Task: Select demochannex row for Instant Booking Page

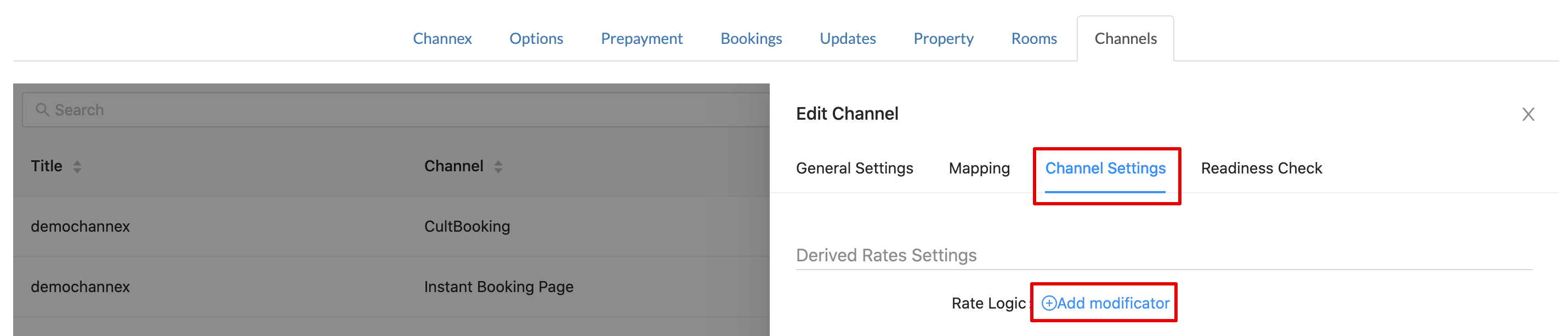Action: click(391, 287)
